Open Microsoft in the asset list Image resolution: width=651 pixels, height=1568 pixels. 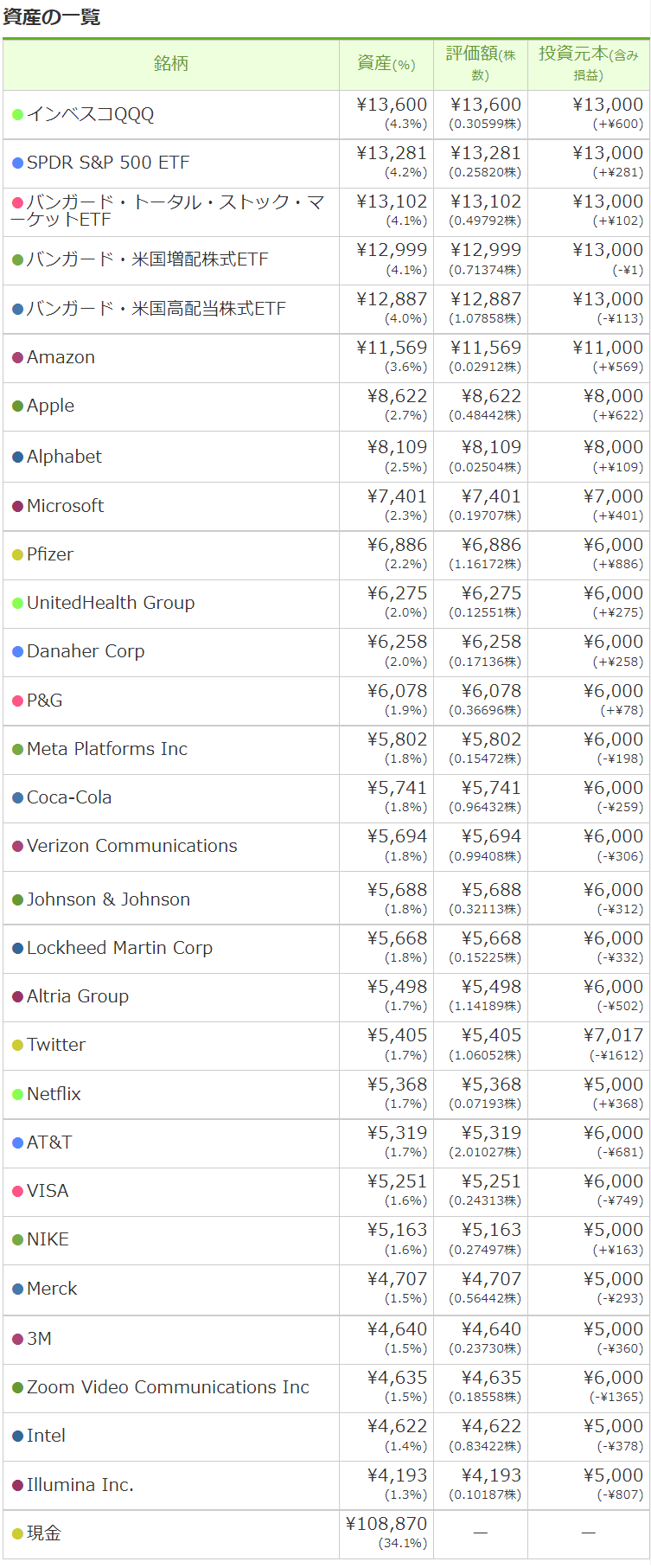pos(65,506)
